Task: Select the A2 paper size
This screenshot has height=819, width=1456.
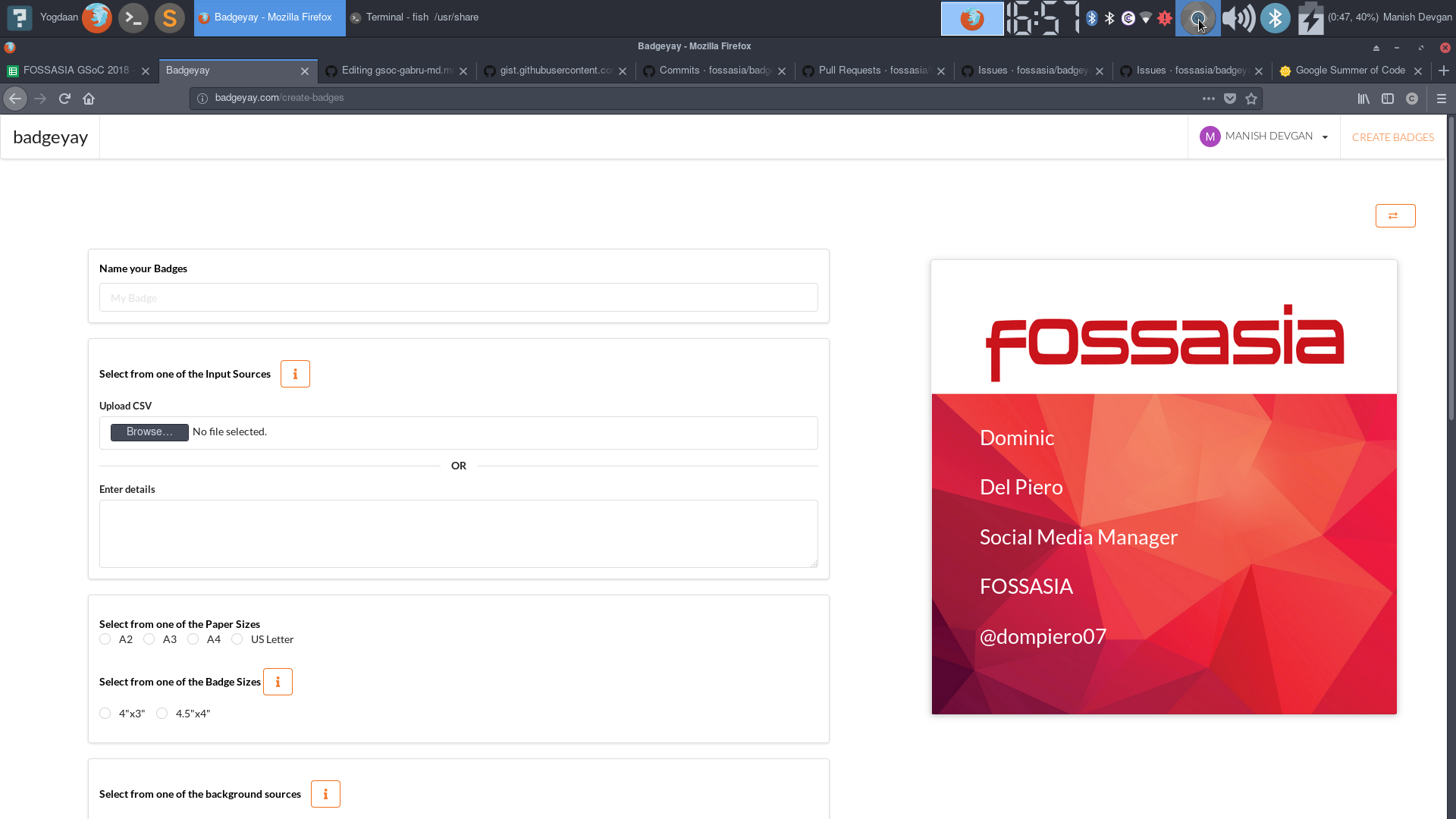Action: (x=105, y=639)
